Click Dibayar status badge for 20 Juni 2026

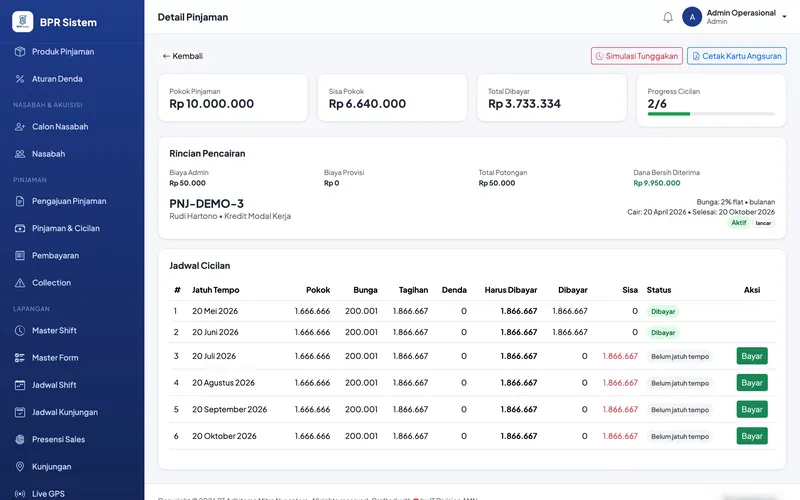[663, 333]
